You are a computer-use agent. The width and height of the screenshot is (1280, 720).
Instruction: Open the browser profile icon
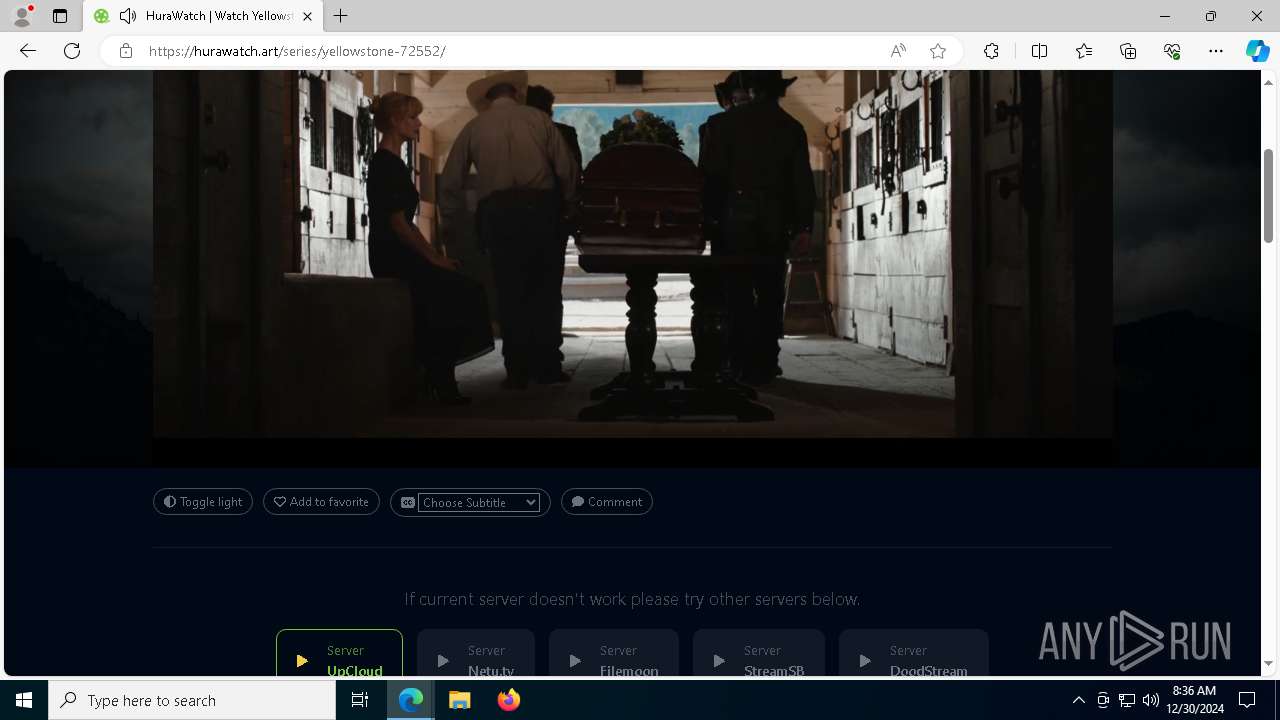pyautogui.click(x=22, y=16)
